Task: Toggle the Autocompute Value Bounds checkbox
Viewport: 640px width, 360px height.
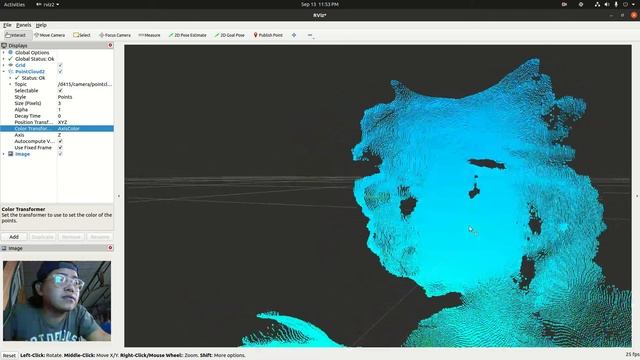Action: pos(60,141)
